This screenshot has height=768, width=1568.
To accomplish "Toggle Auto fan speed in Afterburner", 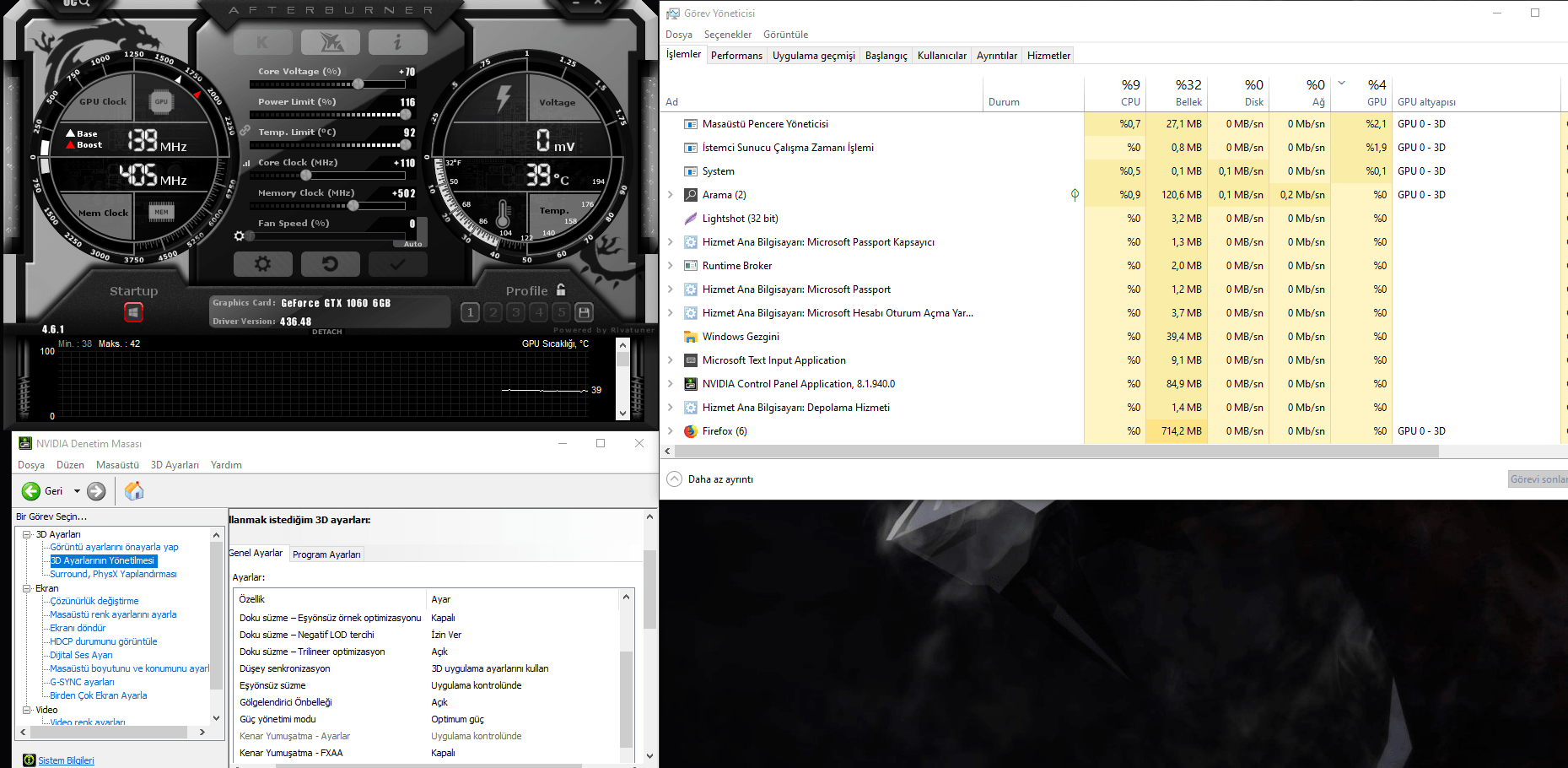I will [x=413, y=244].
